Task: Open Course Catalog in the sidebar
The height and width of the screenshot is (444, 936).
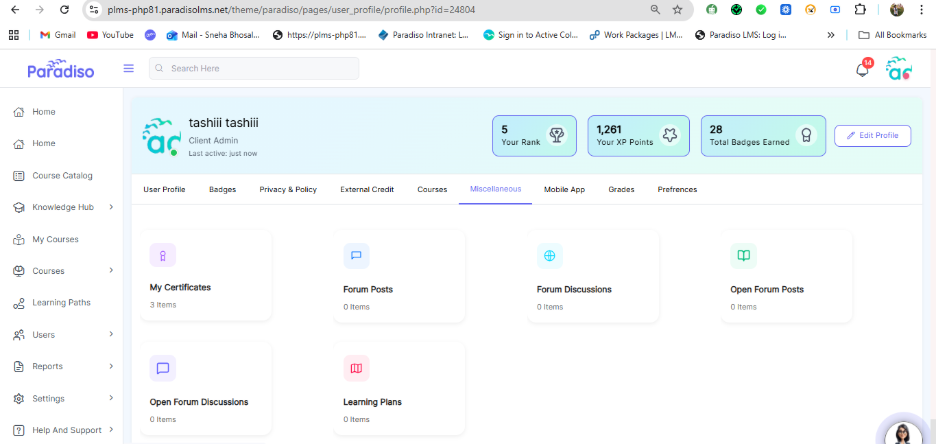Action: [62, 176]
